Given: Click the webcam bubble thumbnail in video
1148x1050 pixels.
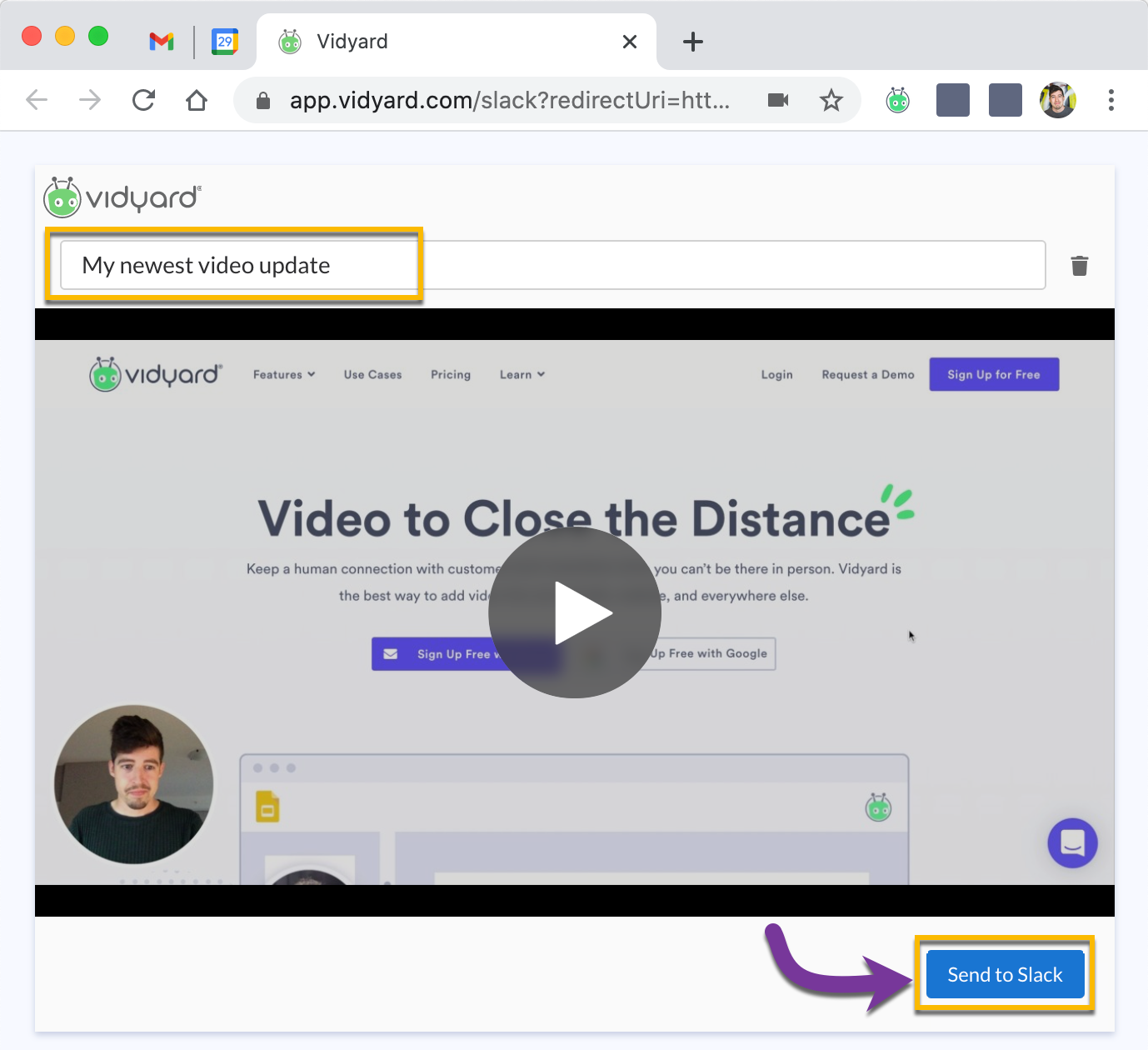Looking at the screenshot, I should [x=134, y=784].
